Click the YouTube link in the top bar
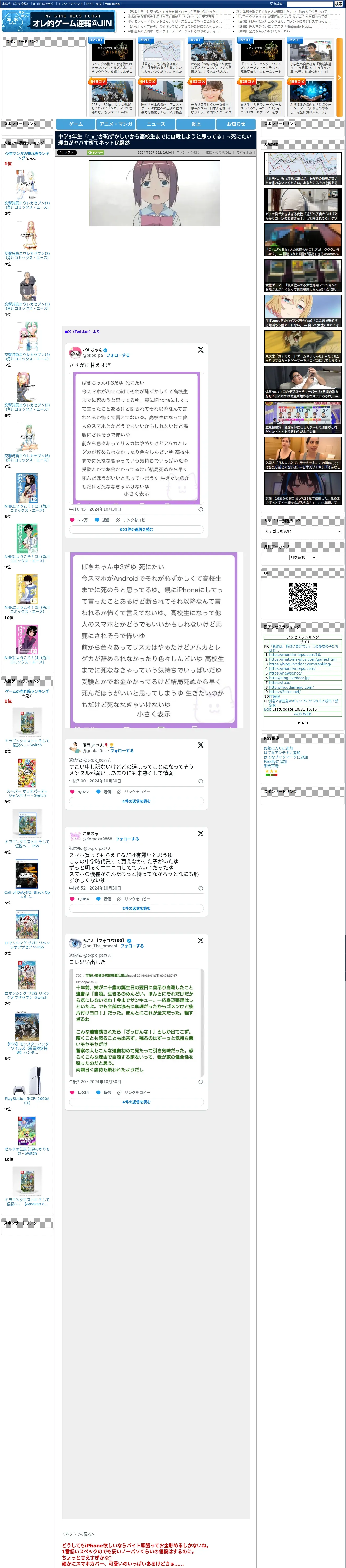 coord(112,4)
